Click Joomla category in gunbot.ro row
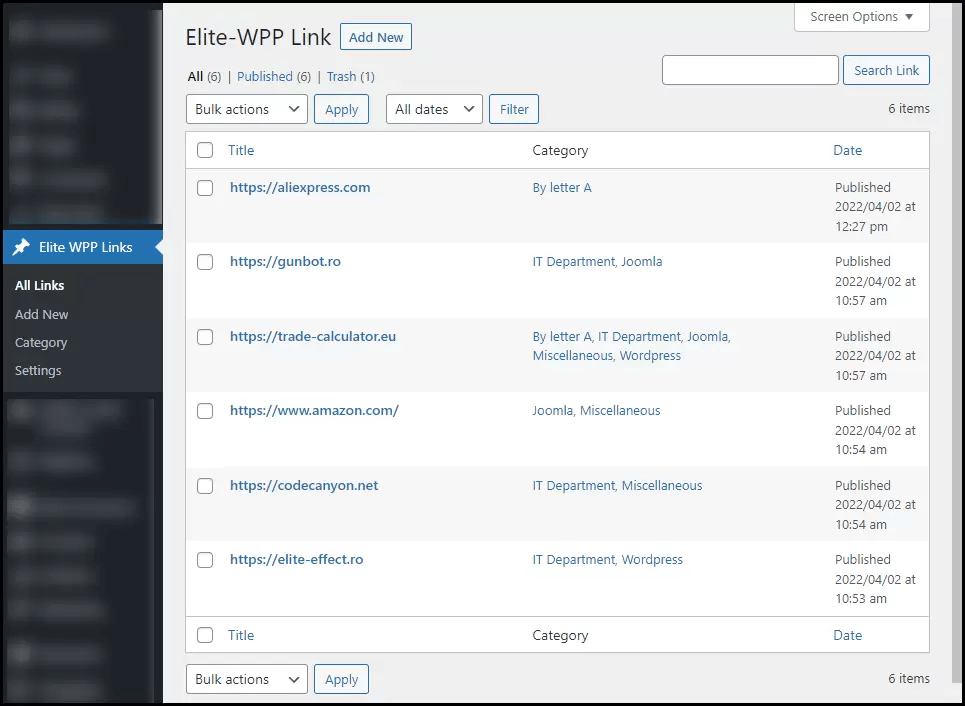Viewport: 965px width, 706px height. click(x=642, y=262)
